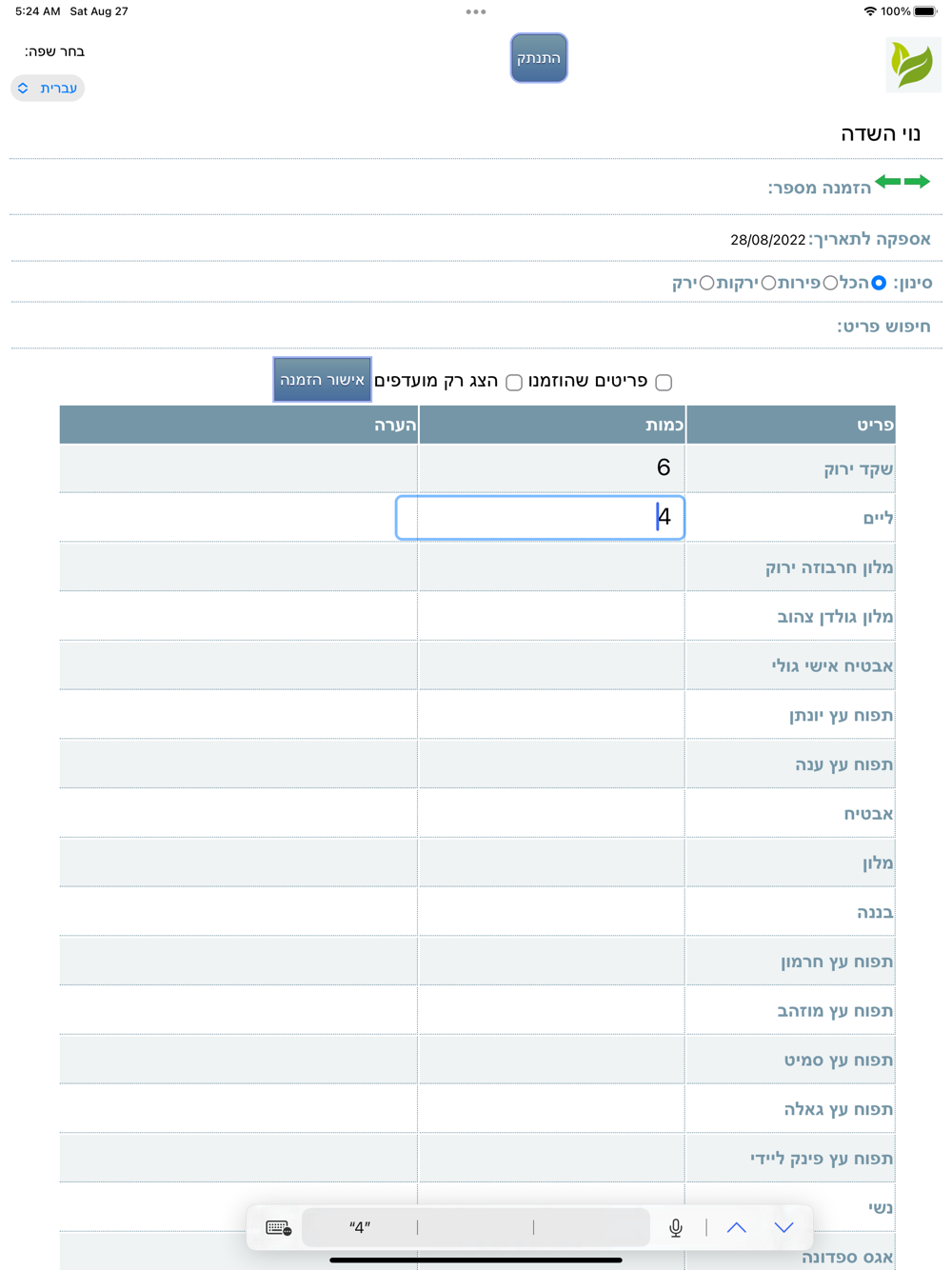Screen dimensions: 952x1270
Task: Click the פריט column header
Action: click(x=790, y=425)
